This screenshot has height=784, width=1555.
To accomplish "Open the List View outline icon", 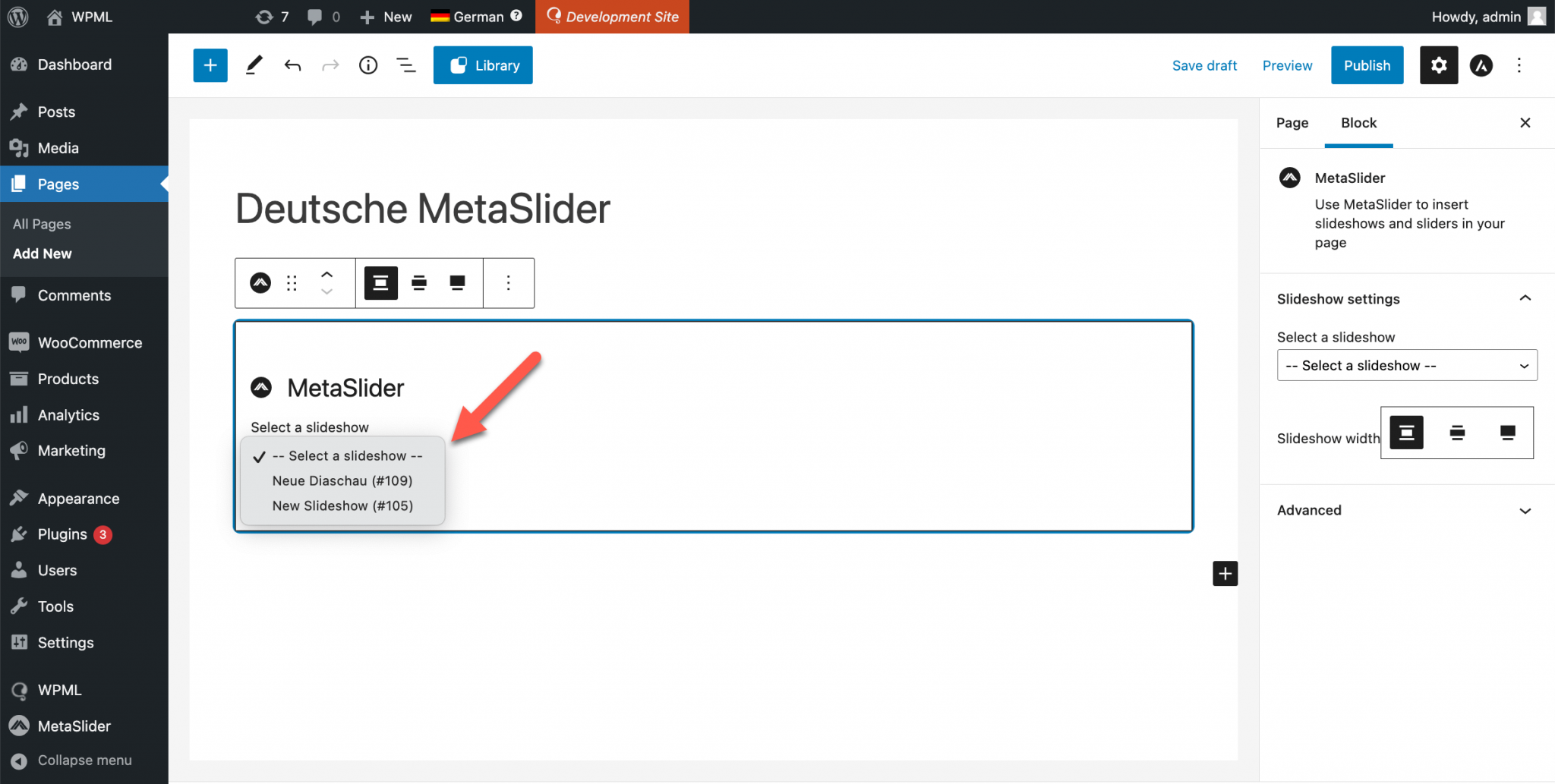I will 406,65.
